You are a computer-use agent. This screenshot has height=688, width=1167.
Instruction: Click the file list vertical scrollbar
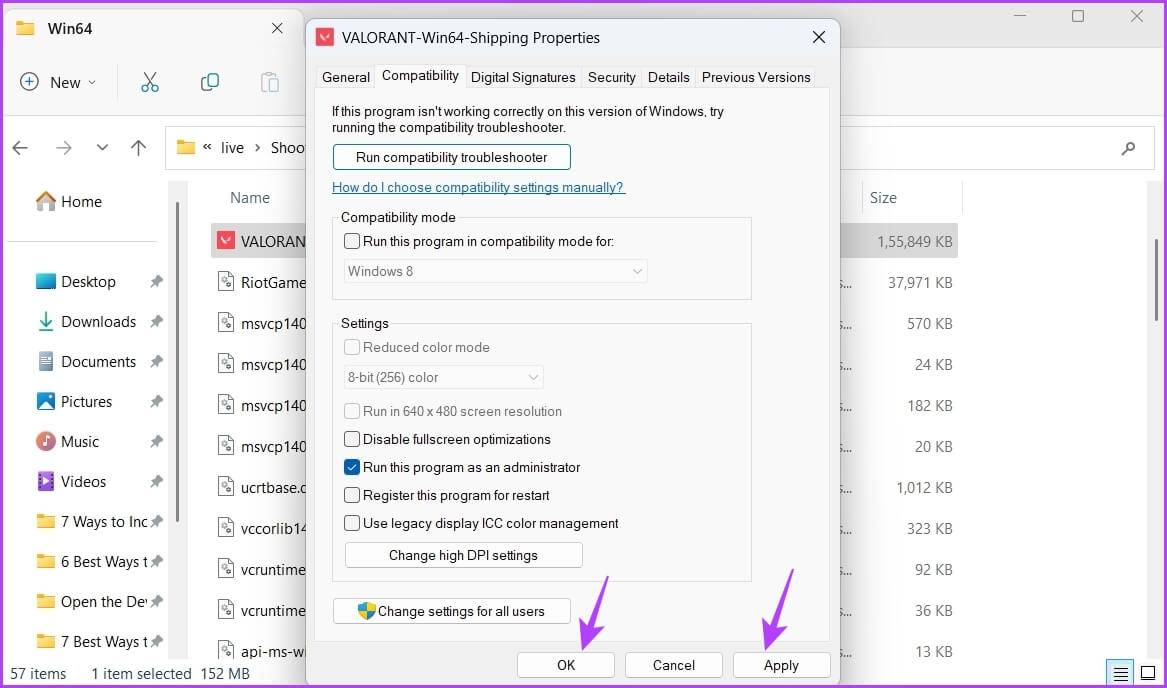pos(1156,280)
